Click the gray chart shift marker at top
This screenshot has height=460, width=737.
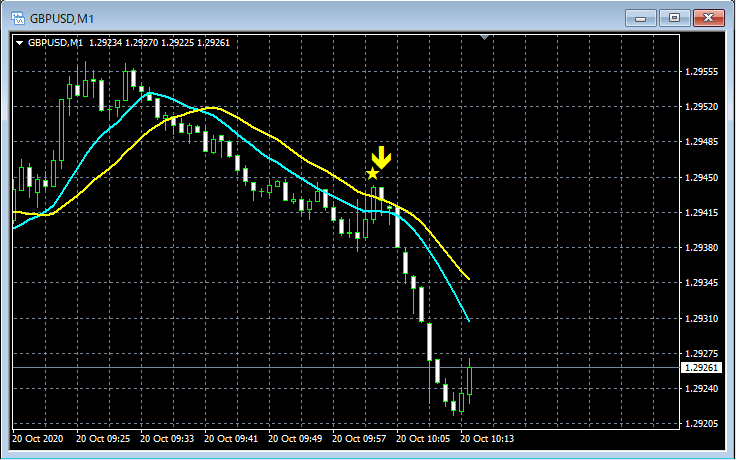point(485,38)
